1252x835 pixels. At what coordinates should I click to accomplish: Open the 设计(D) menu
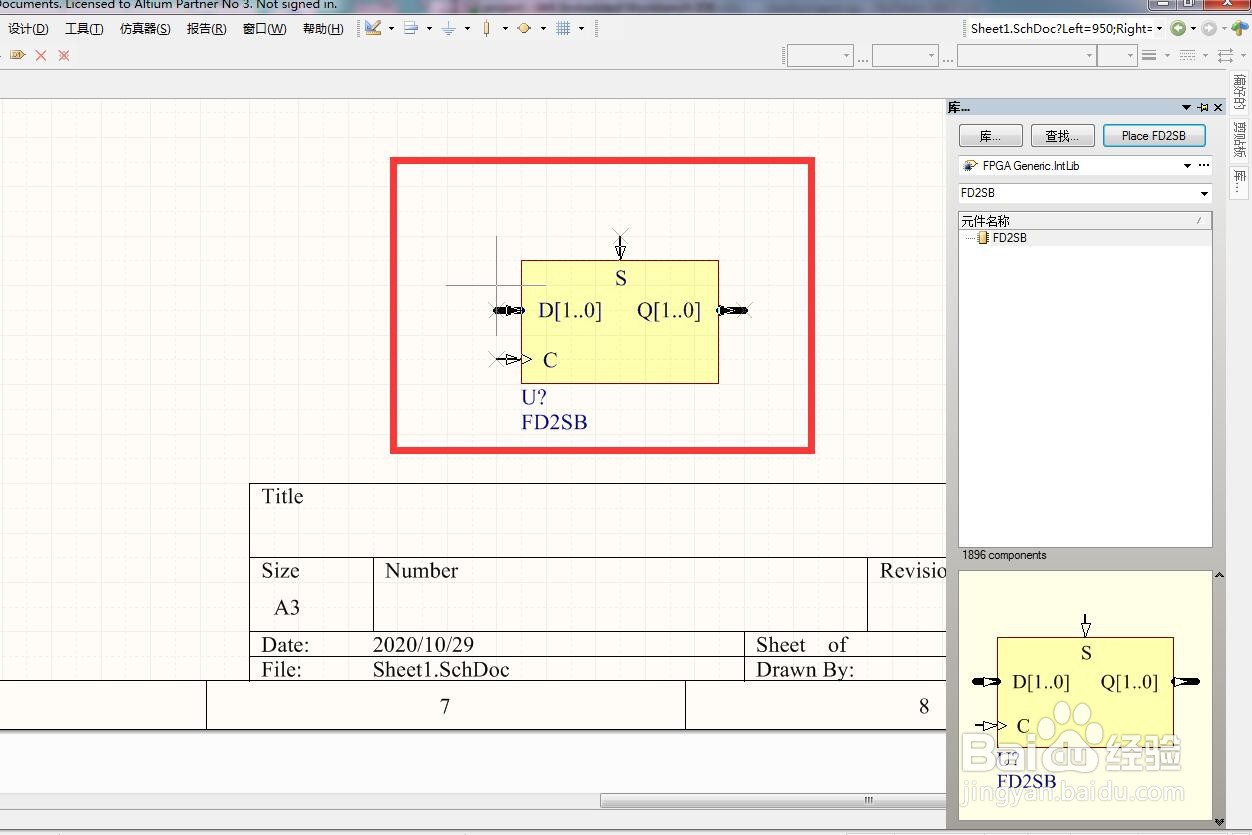pos(28,29)
